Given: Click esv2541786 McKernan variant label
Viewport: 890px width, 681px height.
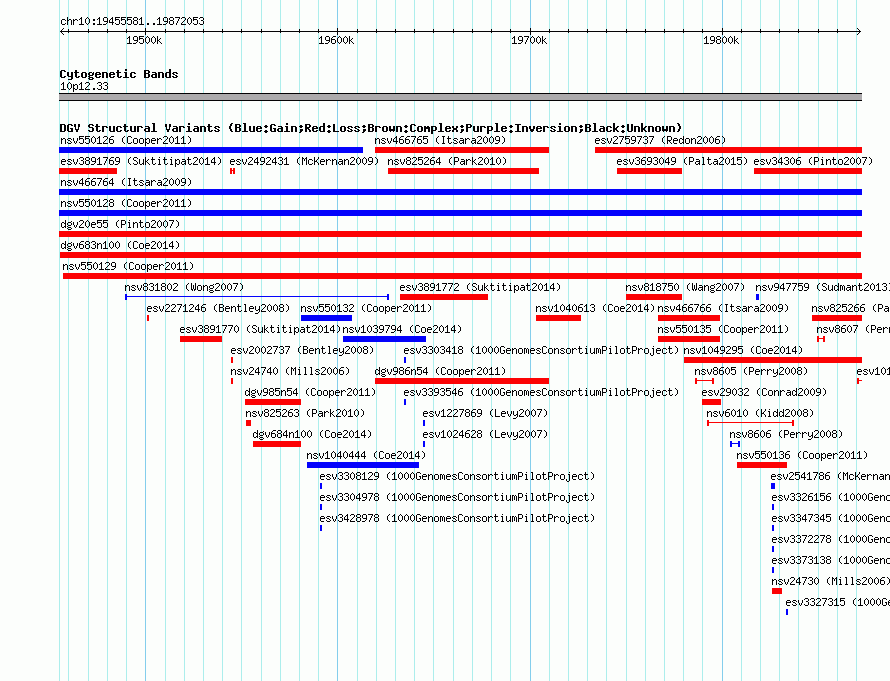Looking at the screenshot, I should click(x=830, y=476).
